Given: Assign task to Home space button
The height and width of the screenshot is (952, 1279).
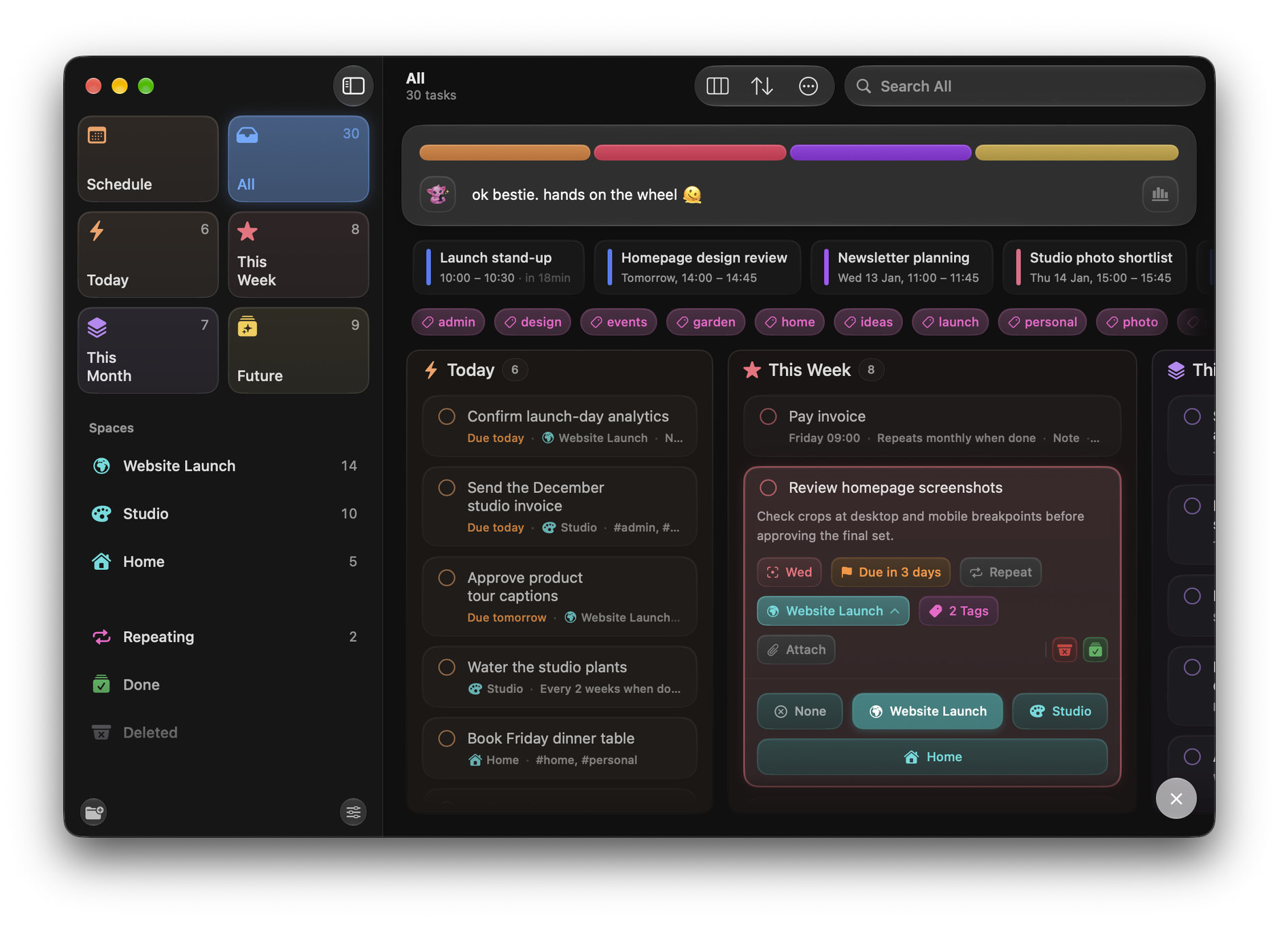Looking at the screenshot, I should click(932, 757).
